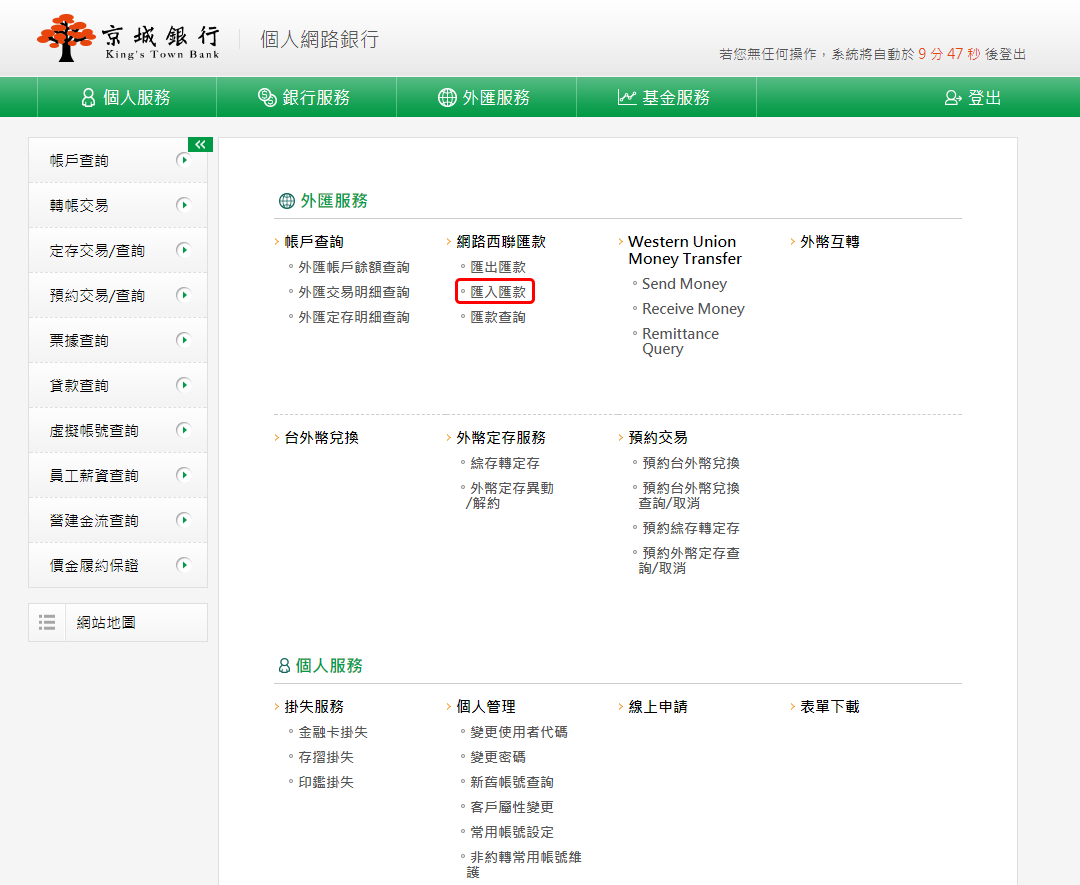
Task: Open 預約綜存轉定存 link
Action: (x=691, y=528)
